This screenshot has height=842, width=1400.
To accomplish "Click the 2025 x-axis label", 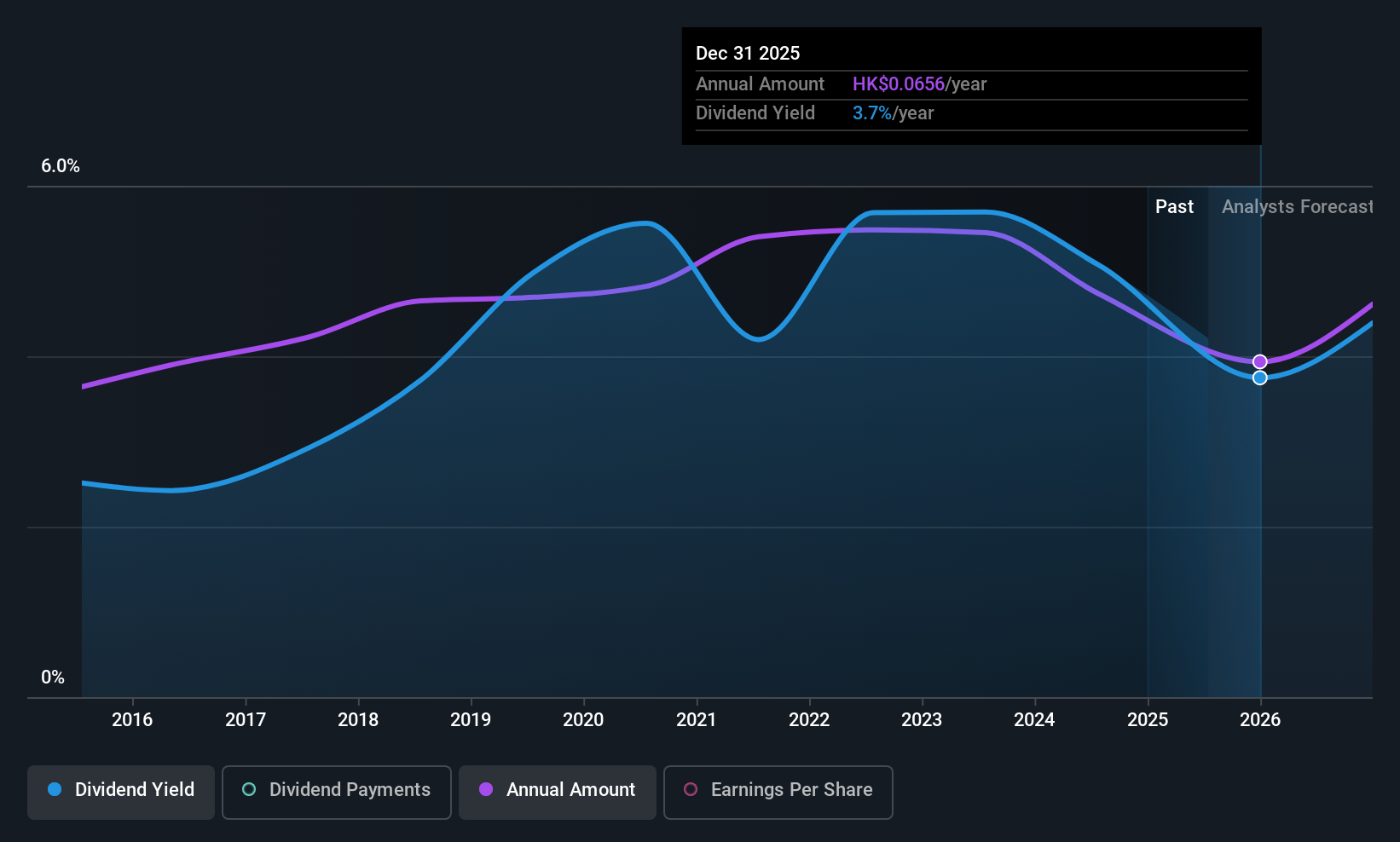I will pos(1148,720).
